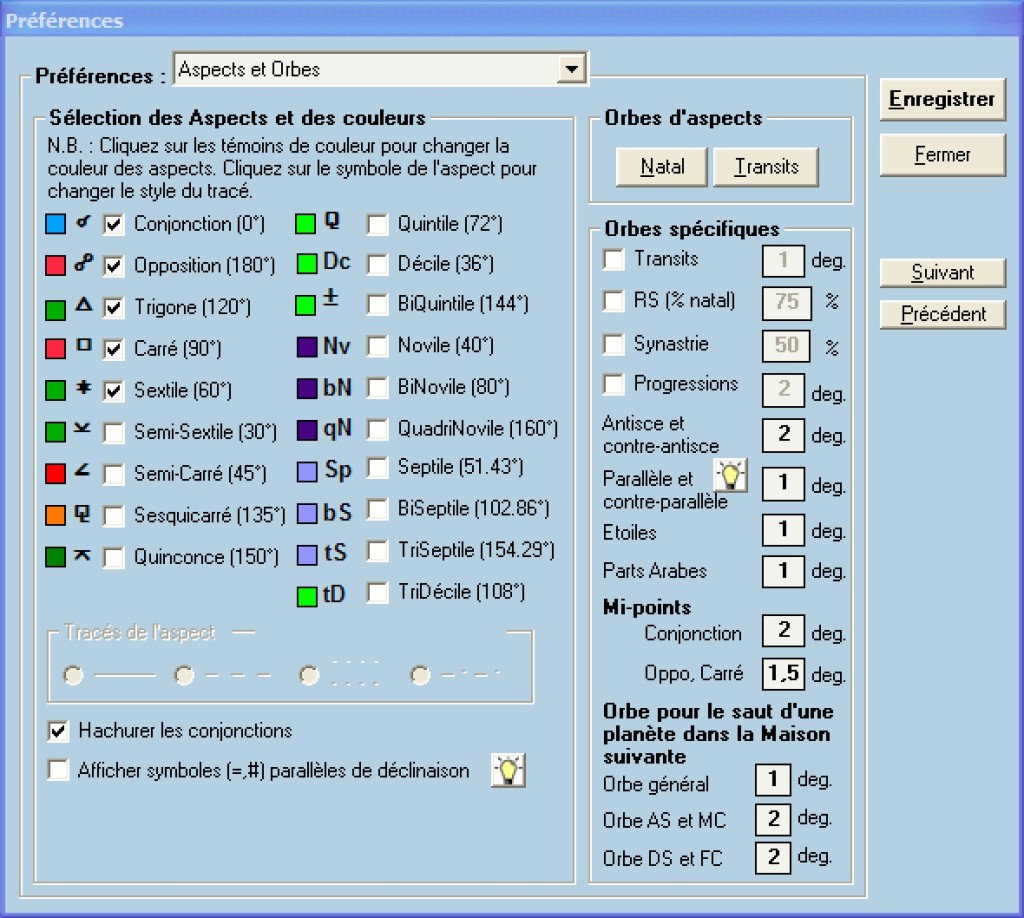Viewport: 1024px width, 918px height.
Task: Click the Enregistrer button
Action: (942, 100)
